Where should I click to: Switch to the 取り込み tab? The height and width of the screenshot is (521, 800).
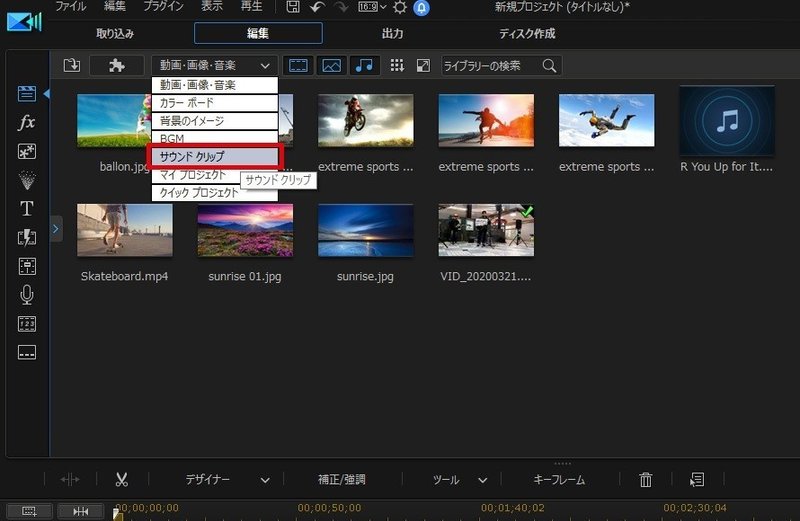click(x=115, y=34)
